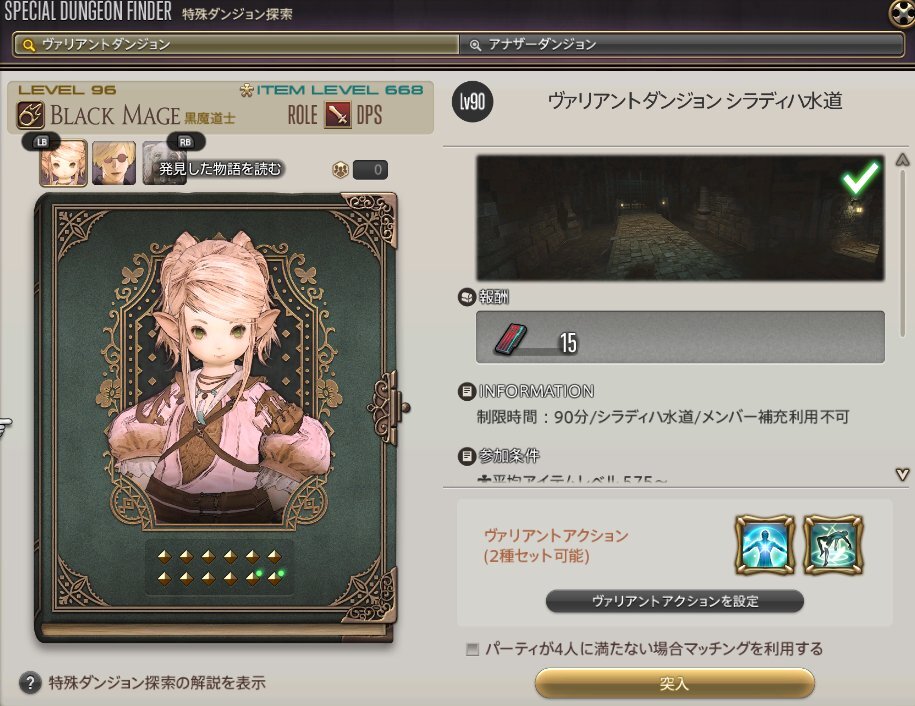Switch to the ヴァリアントダンジョン tab
Screen dimensions: 915x706
(x=236, y=45)
